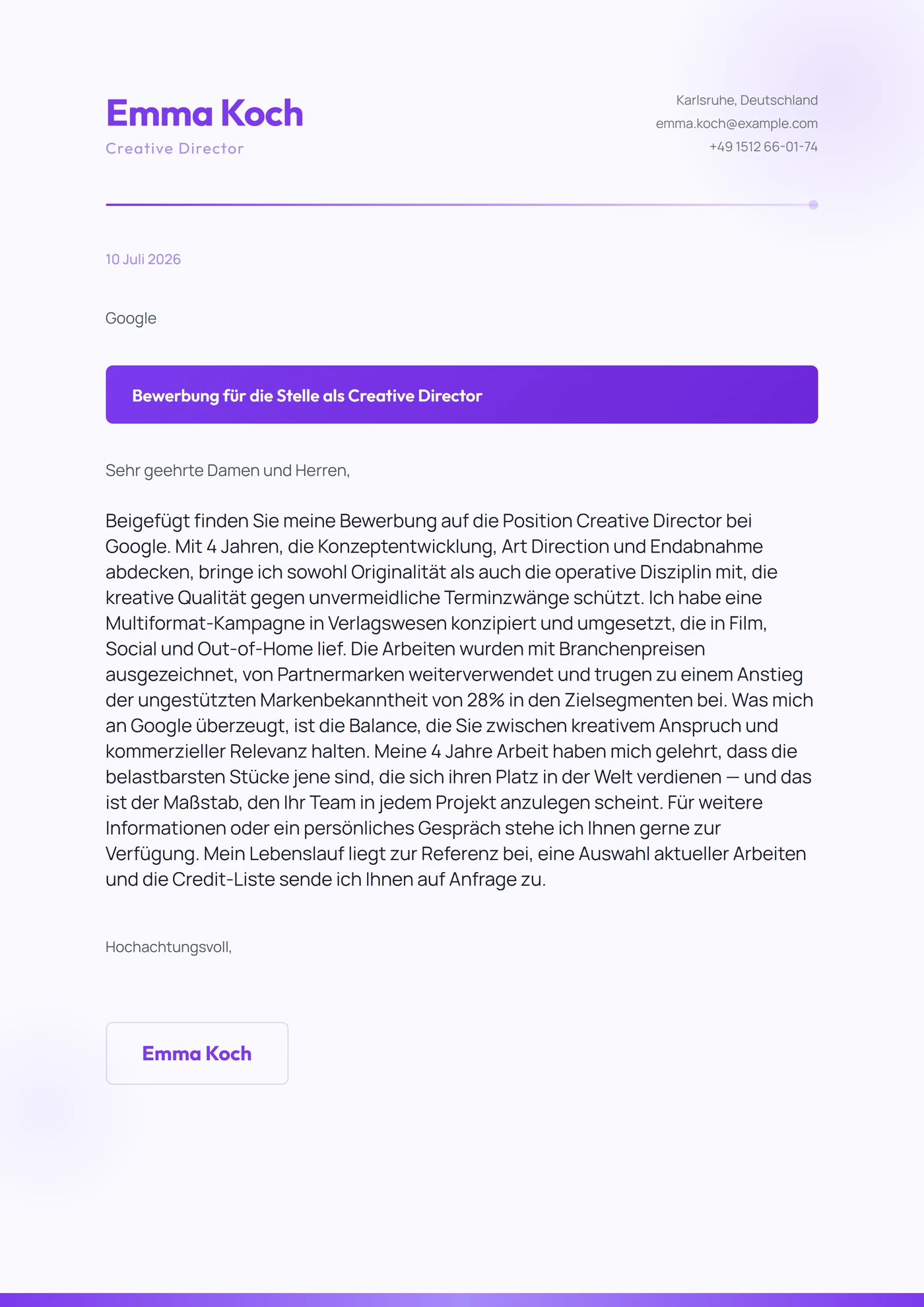The width and height of the screenshot is (924, 1307).
Task: Click the opening sentence starting Beigefügt finden Sie
Action: (429, 533)
